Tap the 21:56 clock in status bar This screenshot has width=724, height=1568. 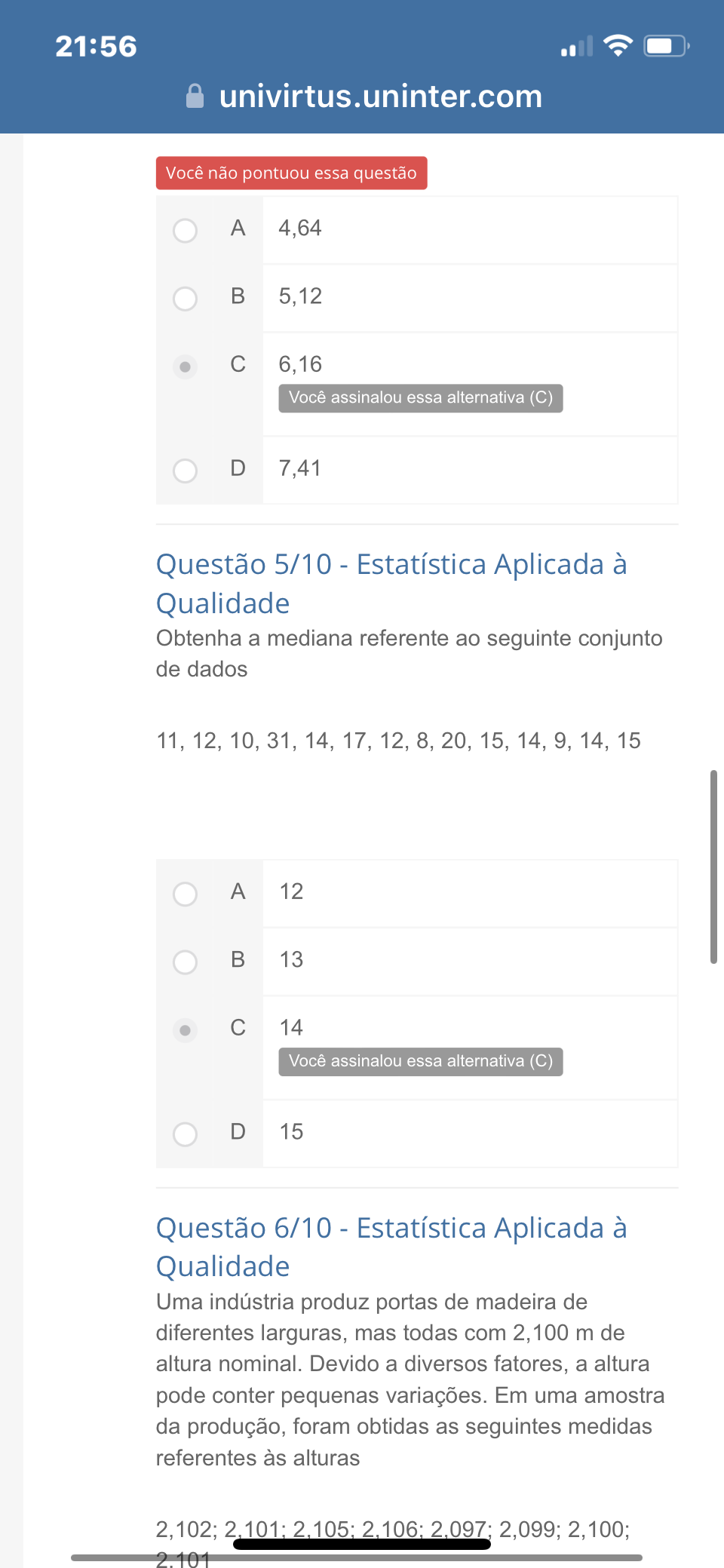[x=96, y=47]
